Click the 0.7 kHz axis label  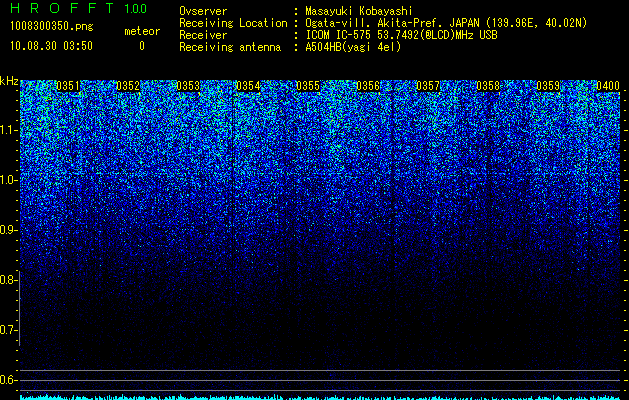pyautogui.click(x=7, y=330)
